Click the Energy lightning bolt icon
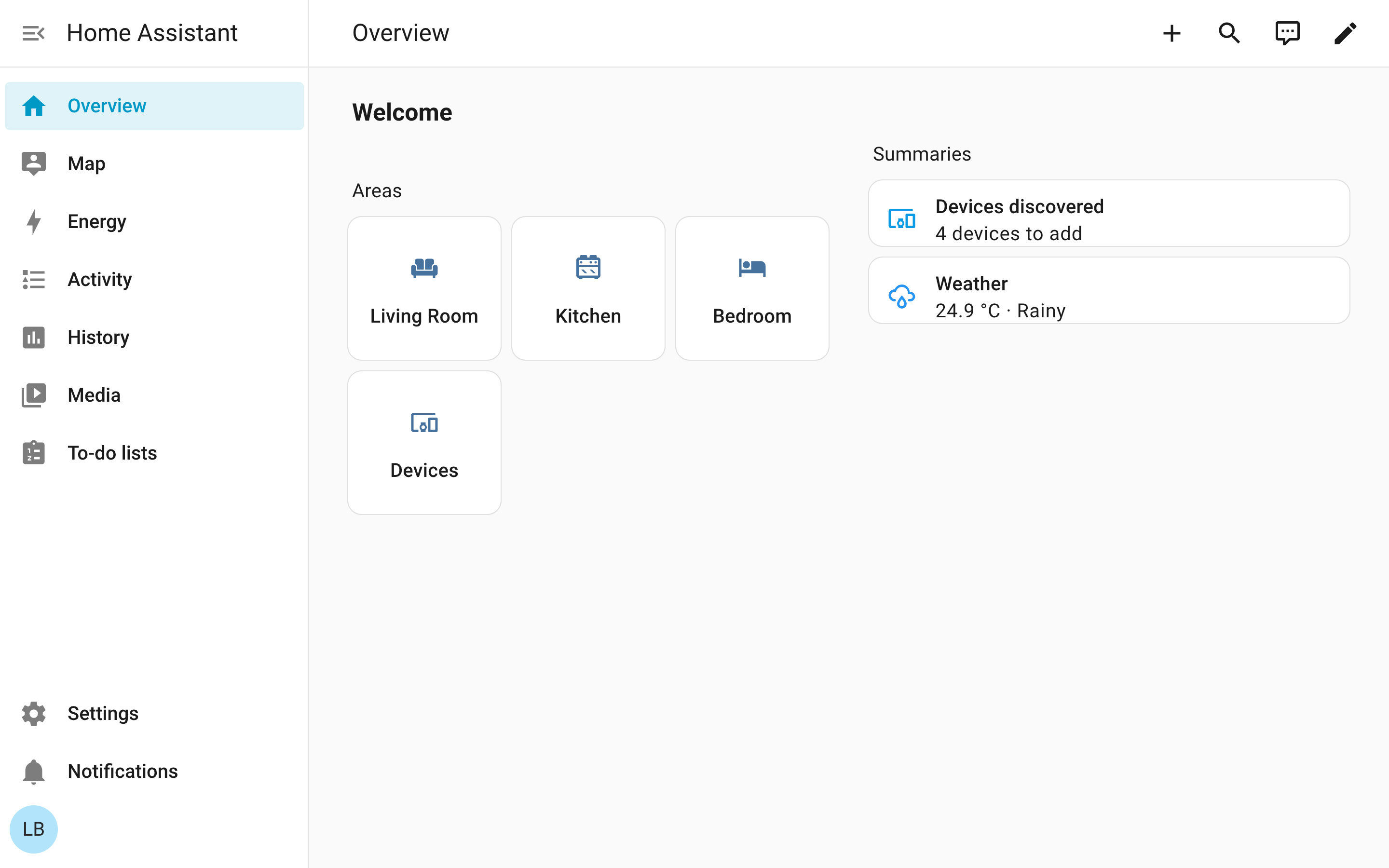Screen dimensions: 1389x868 [x=34, y=222]
